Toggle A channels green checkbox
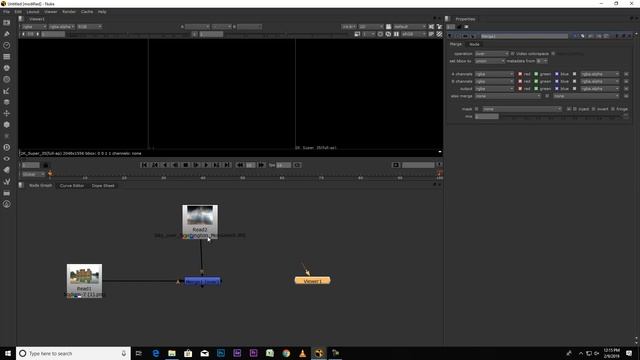This screenshot has height=360, width=640. coord(536,74)
